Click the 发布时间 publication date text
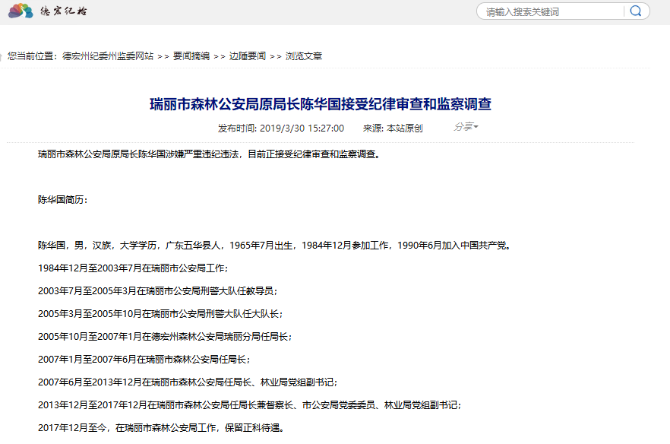Viewport: 670px width, 444px height. (280, 128)
